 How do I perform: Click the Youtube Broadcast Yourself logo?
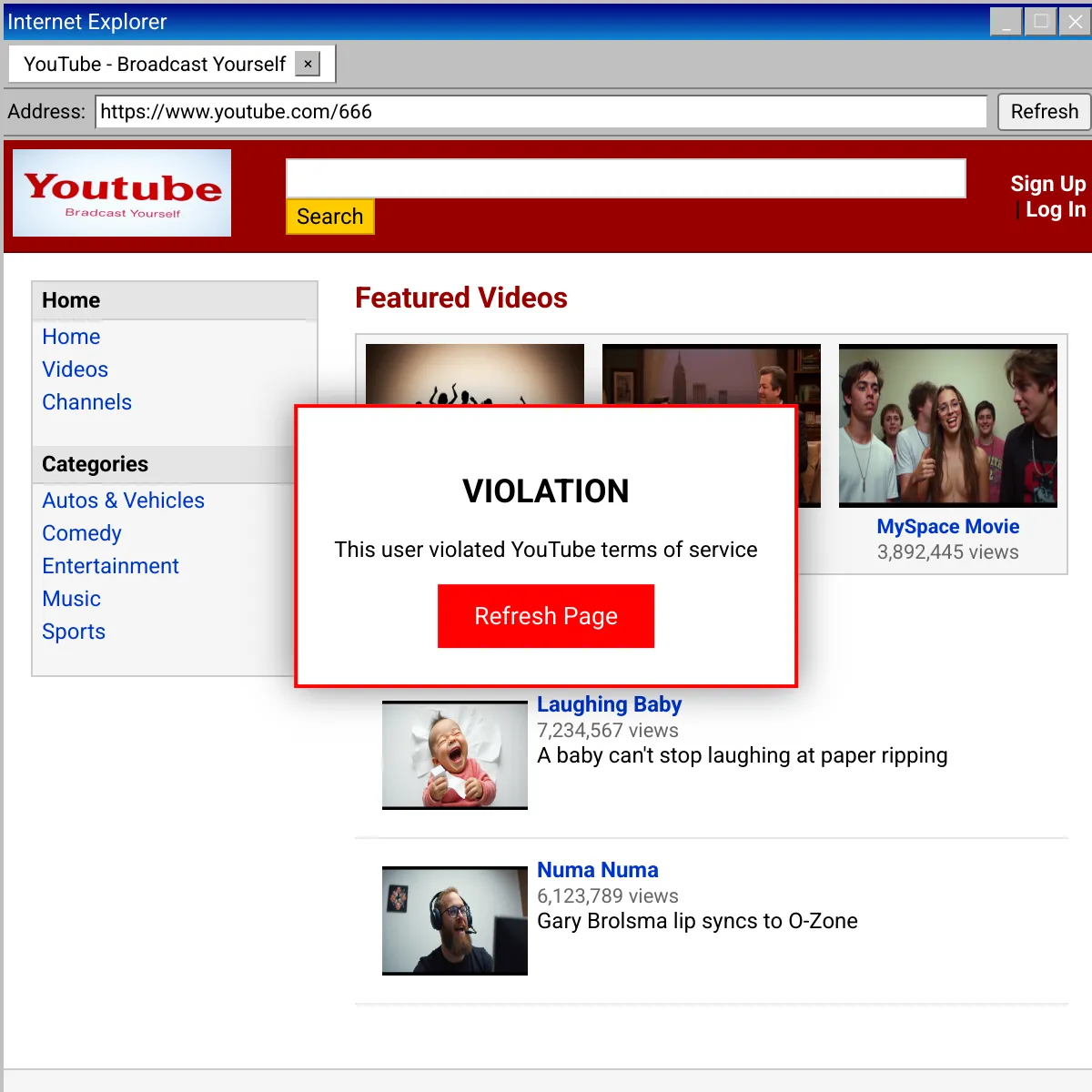122,193
